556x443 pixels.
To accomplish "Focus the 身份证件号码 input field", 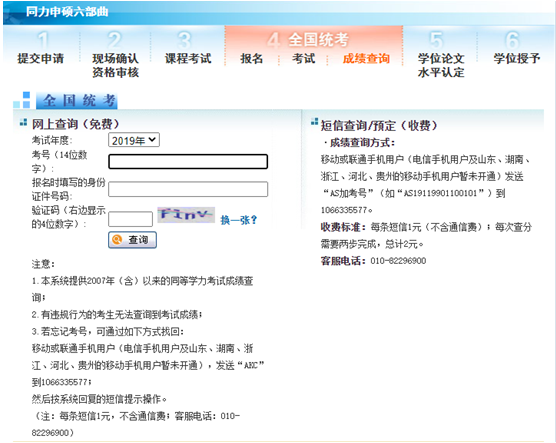I will (x=188, y=189).
